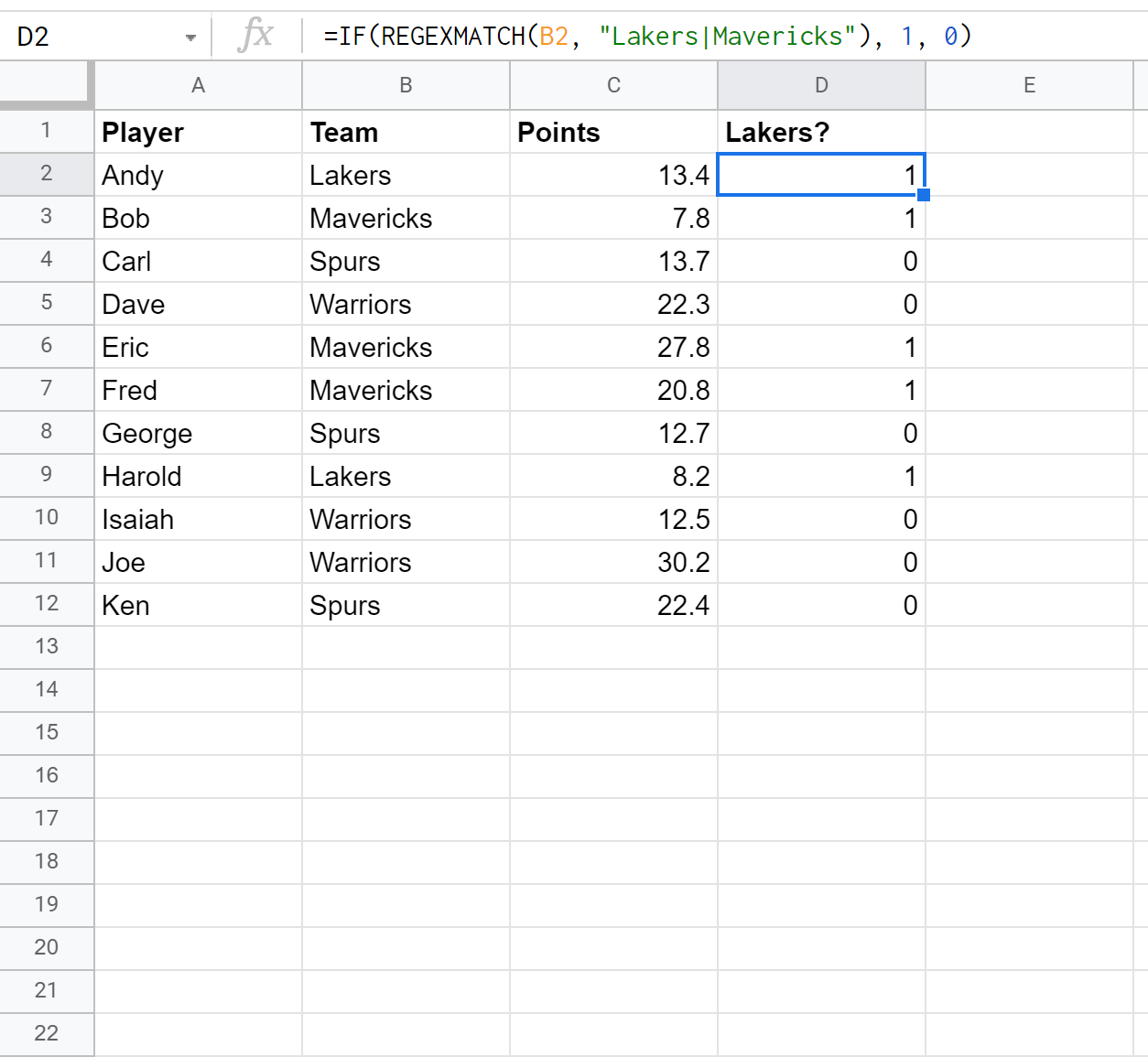Image resolution: width=1148 pixels, height=1057 pixels.
Task: Click the select-all corner box
Action: (x=46, y=85)
